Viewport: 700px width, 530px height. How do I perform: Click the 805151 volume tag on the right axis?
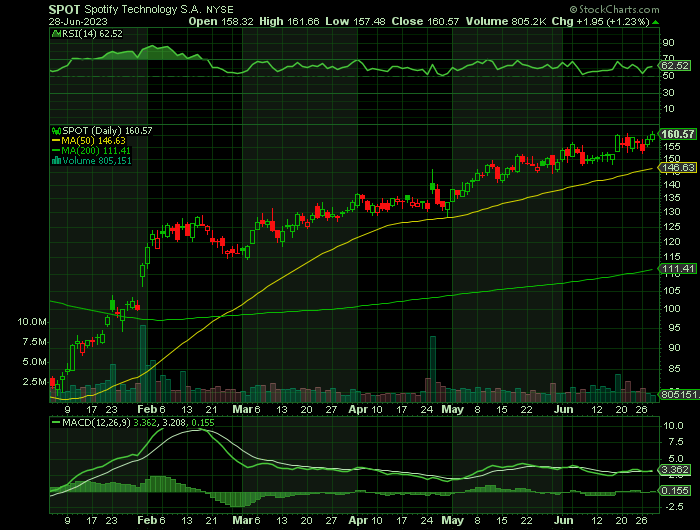click(679, 395)
